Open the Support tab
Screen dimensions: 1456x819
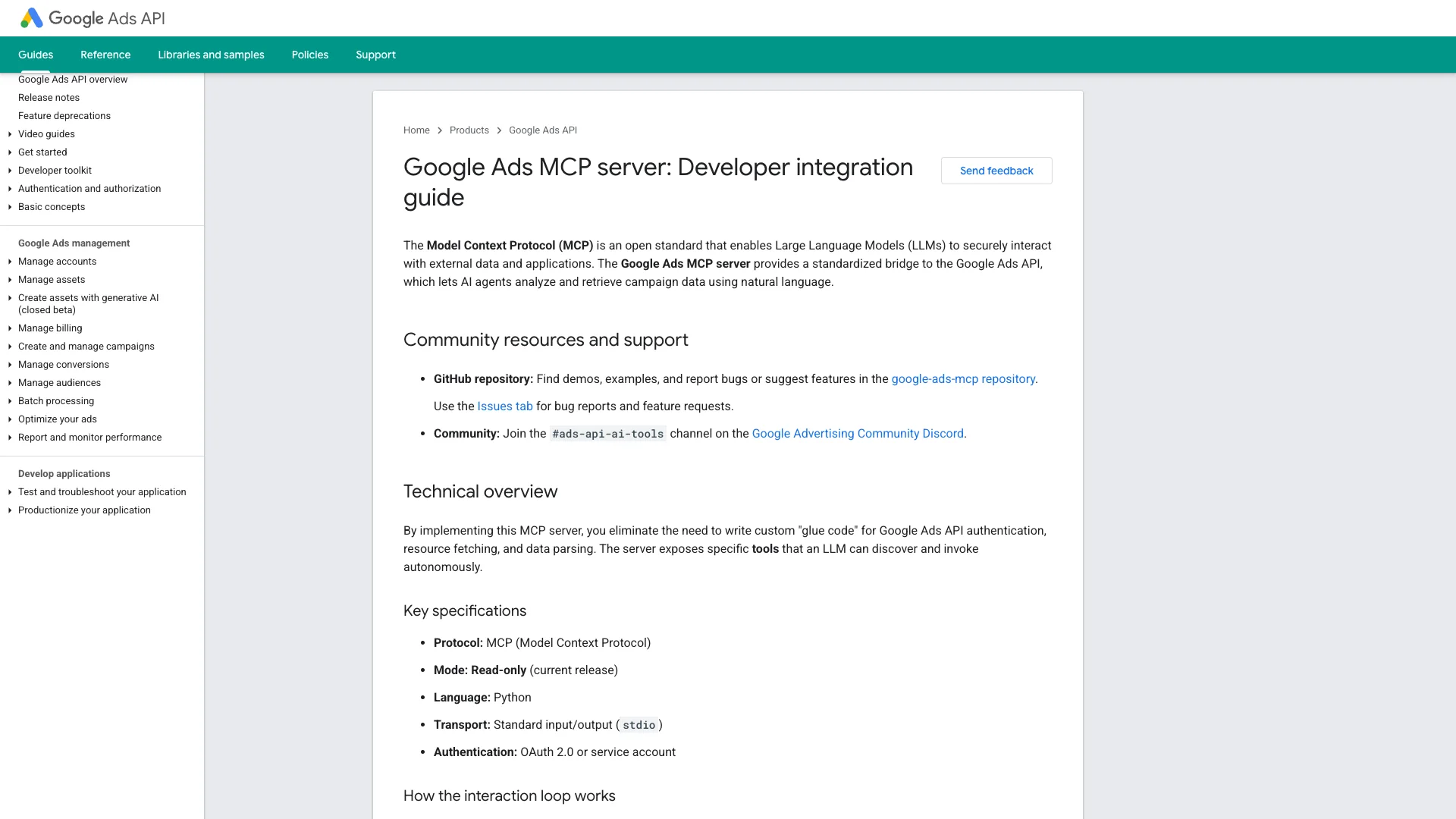[375, 55]
